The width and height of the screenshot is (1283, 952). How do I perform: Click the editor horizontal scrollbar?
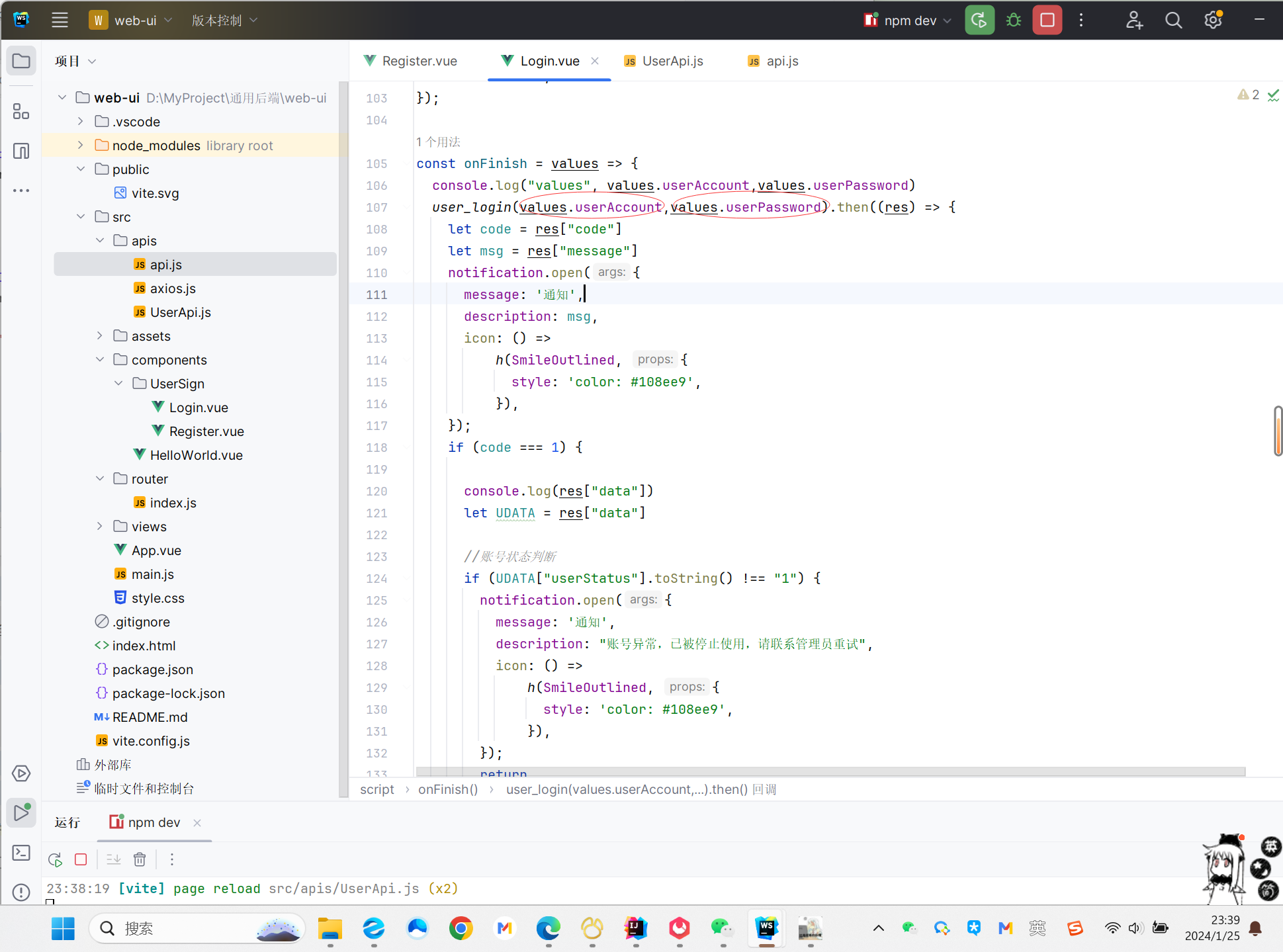point(830,771)
